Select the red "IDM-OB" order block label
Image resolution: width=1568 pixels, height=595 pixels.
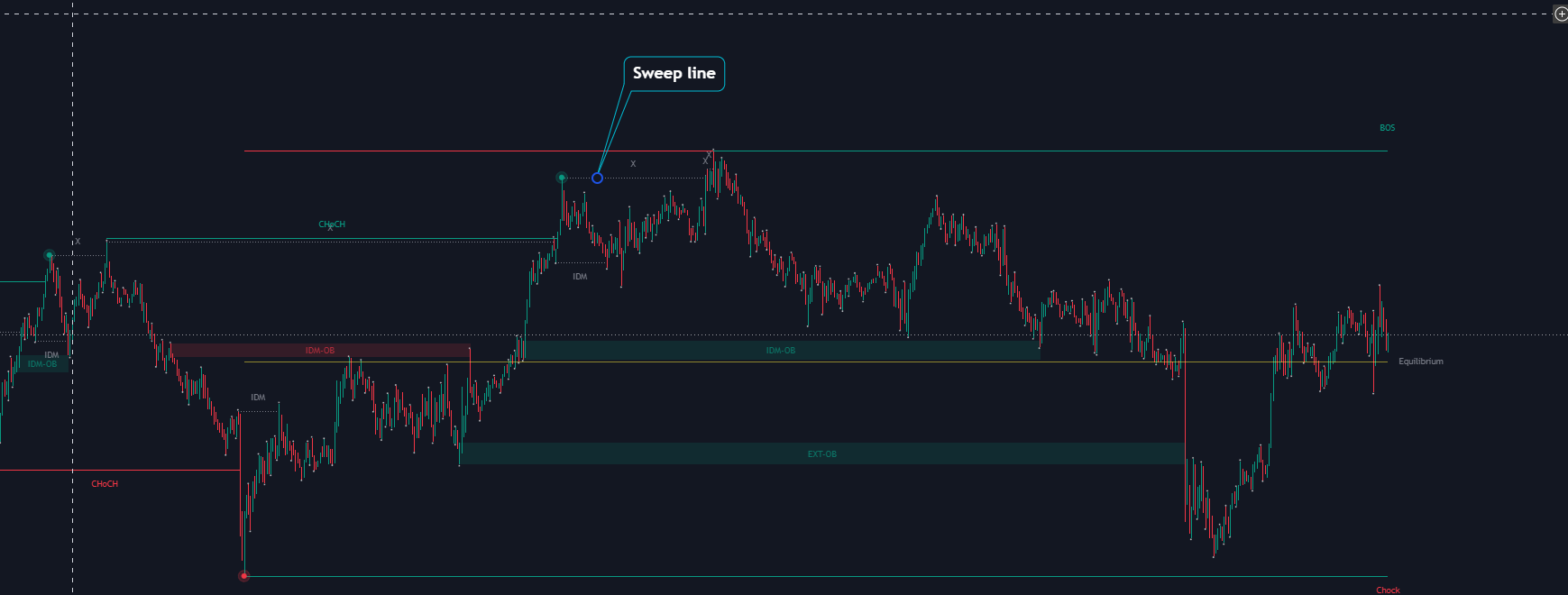pos(320,351)
